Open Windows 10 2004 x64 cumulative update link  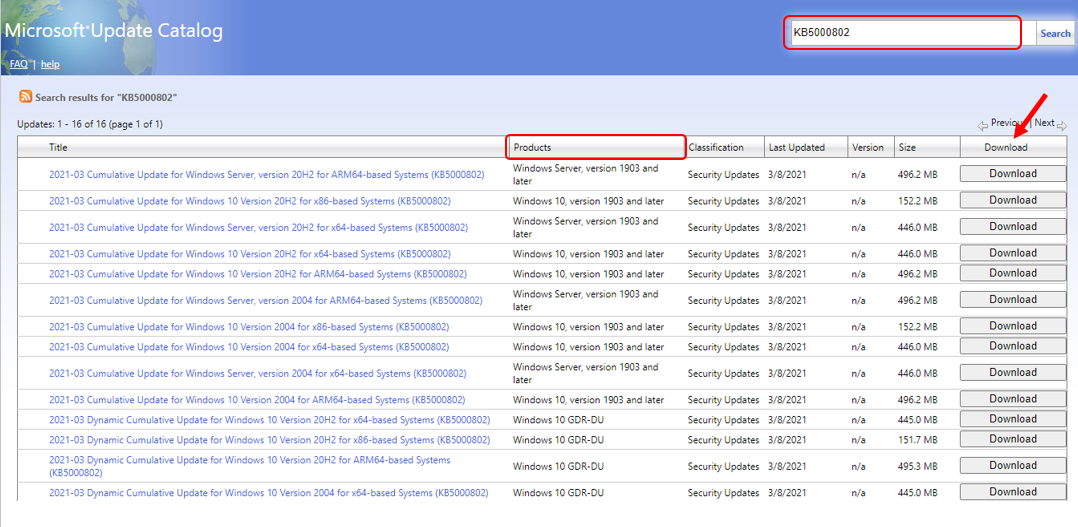[249, 346]
